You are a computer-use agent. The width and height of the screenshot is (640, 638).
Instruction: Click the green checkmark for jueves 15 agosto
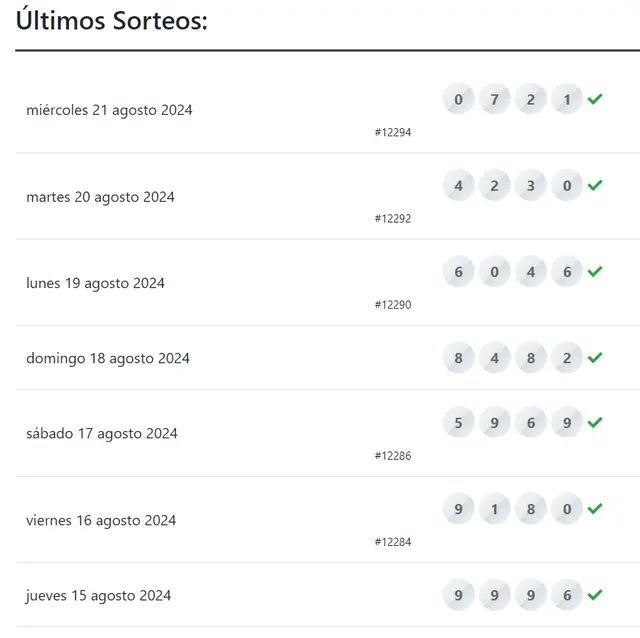point(595,595)
